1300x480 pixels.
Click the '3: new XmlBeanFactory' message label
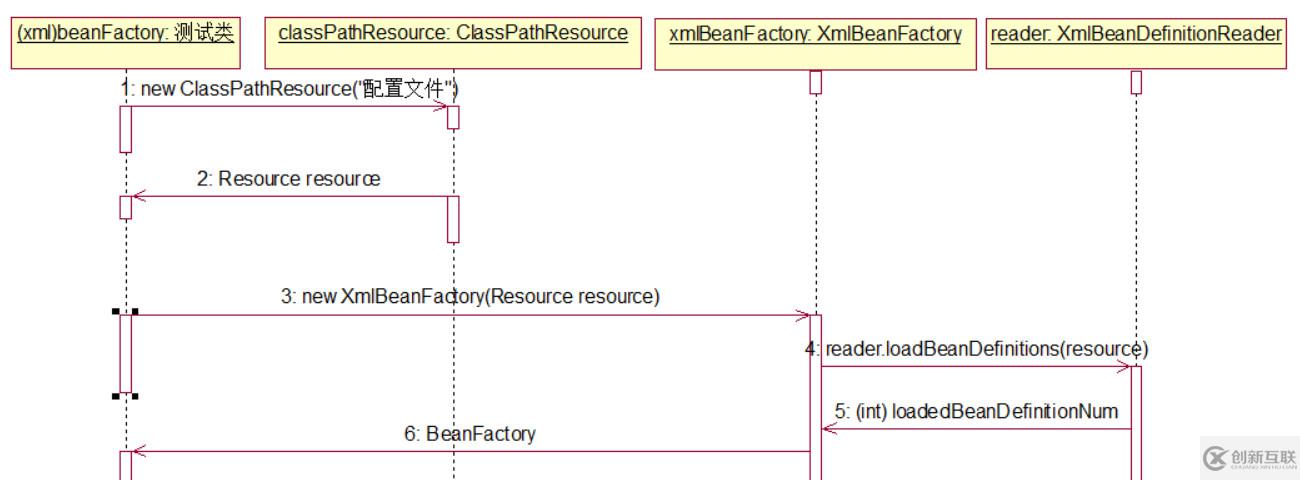coord(470,297)
